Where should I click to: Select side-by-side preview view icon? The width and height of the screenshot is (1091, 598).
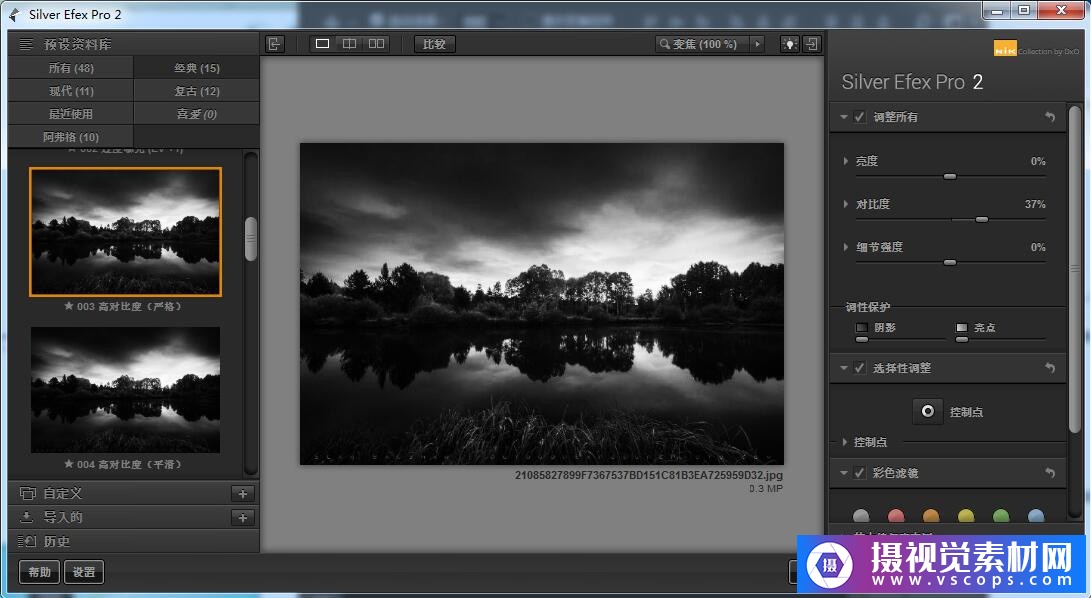[x=376, y=44]
